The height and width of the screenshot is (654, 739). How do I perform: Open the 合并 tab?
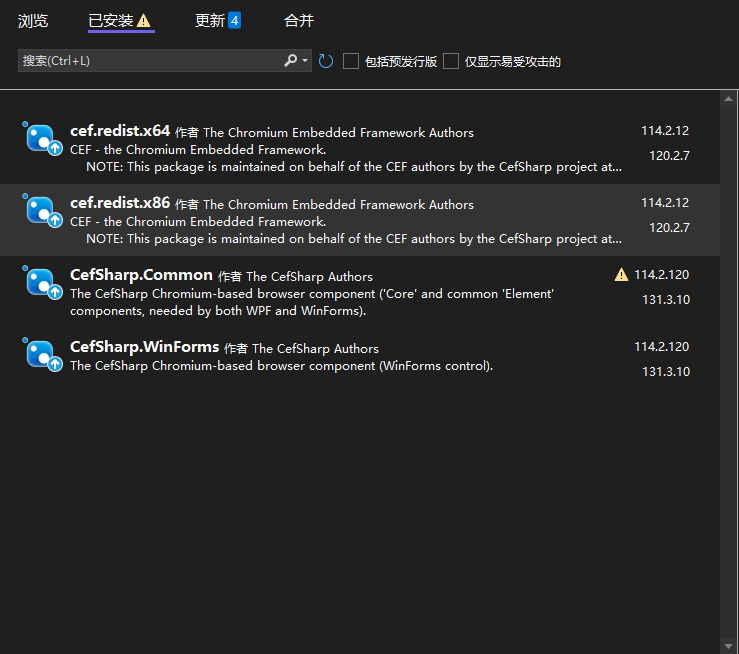click(299, 21)
